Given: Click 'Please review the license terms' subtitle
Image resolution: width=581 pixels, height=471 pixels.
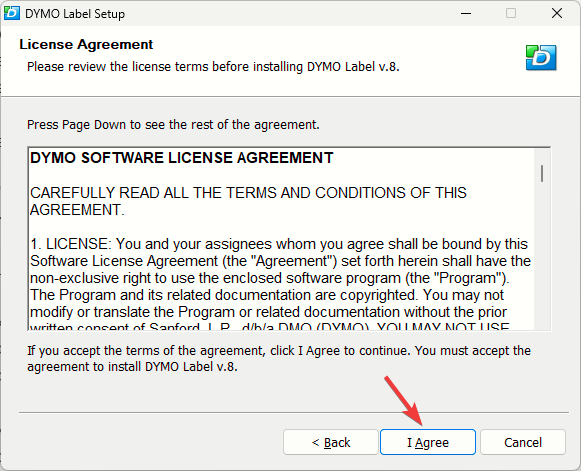Looking at the screenshot, I should pyautogui.click(x=213, y=67).
